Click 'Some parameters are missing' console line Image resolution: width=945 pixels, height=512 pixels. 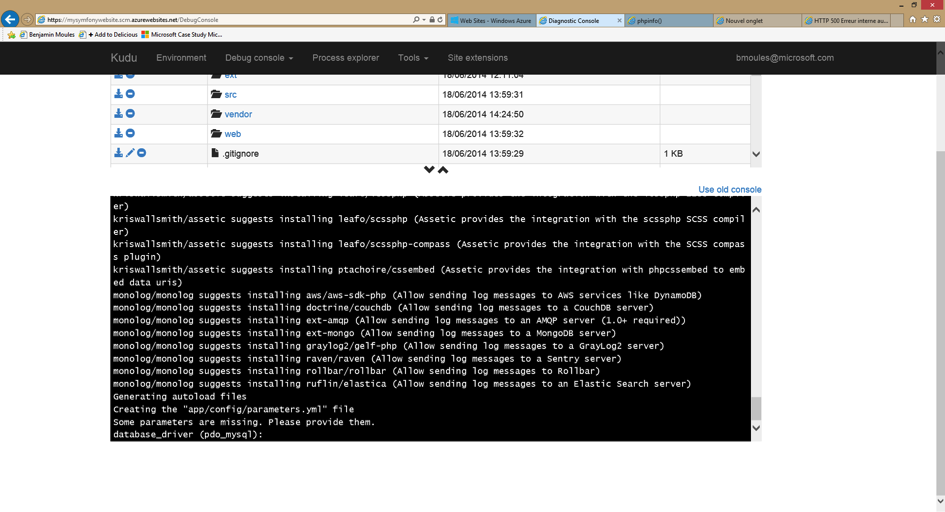[244, 422]
